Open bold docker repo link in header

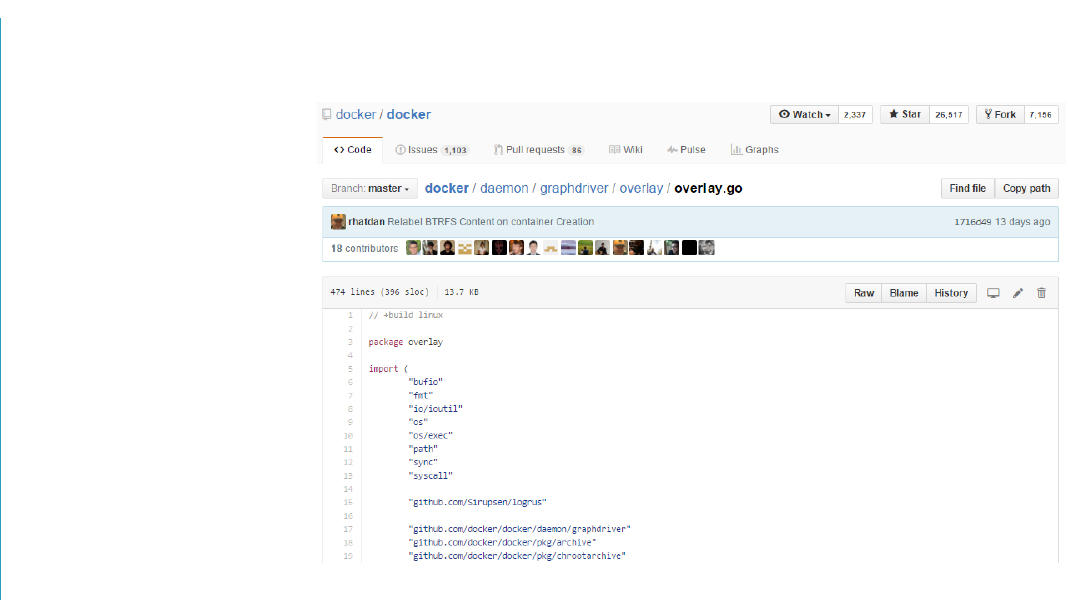click(x=409, y=114)
